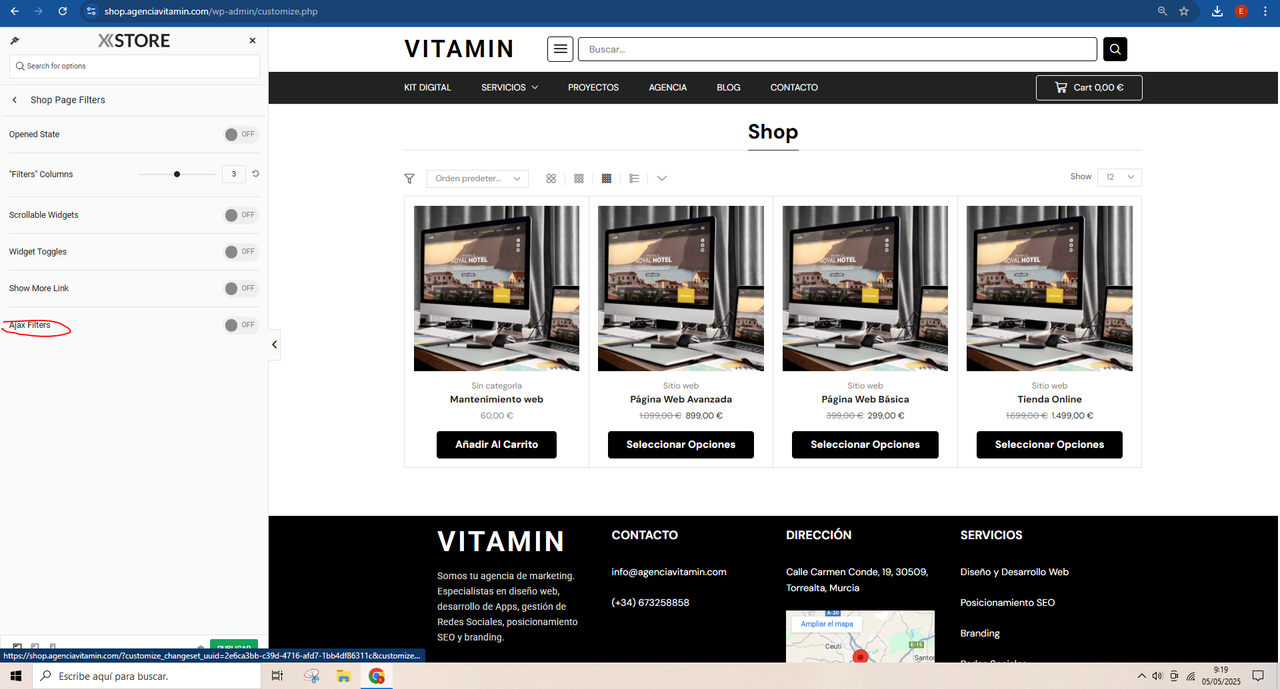The image size is (1280, 689).
Task: Open Windows Start menu
Action: (x=16, y=676)
